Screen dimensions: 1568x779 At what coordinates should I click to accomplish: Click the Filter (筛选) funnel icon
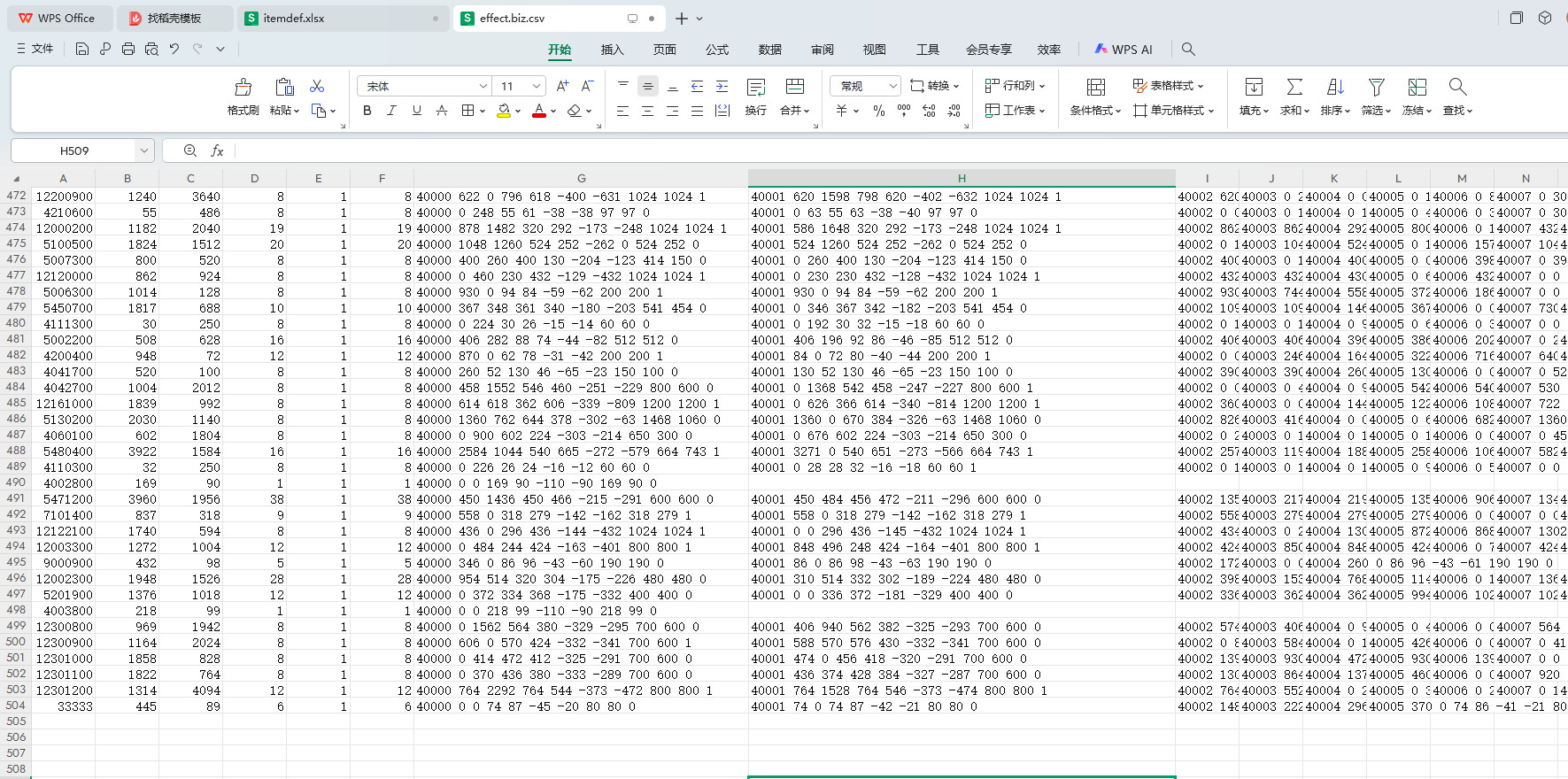click(1376, 87)
